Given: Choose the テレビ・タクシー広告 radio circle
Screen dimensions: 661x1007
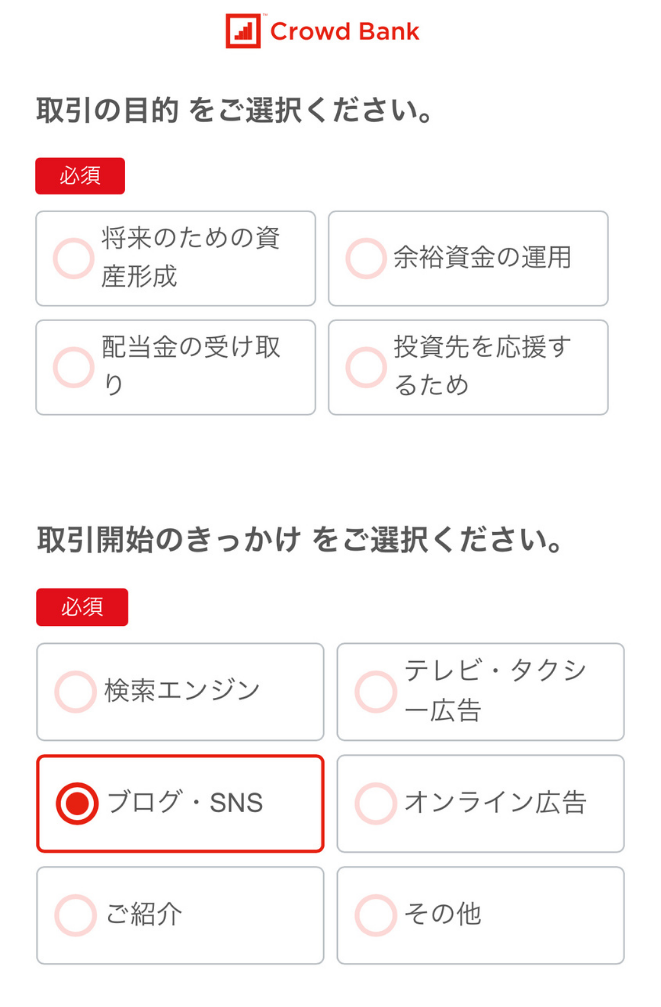Looking at the screenshot, I should [376, 691].
